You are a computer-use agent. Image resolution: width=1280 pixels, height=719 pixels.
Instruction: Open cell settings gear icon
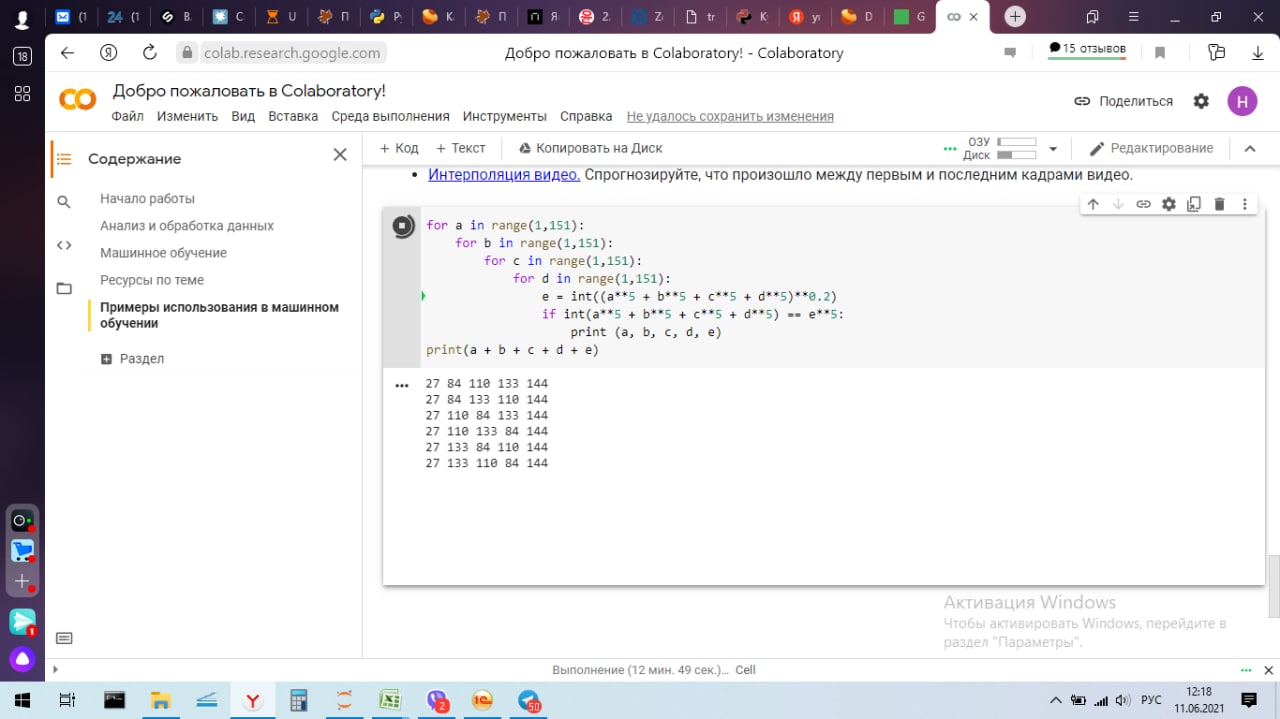[x=1169, y=204]
